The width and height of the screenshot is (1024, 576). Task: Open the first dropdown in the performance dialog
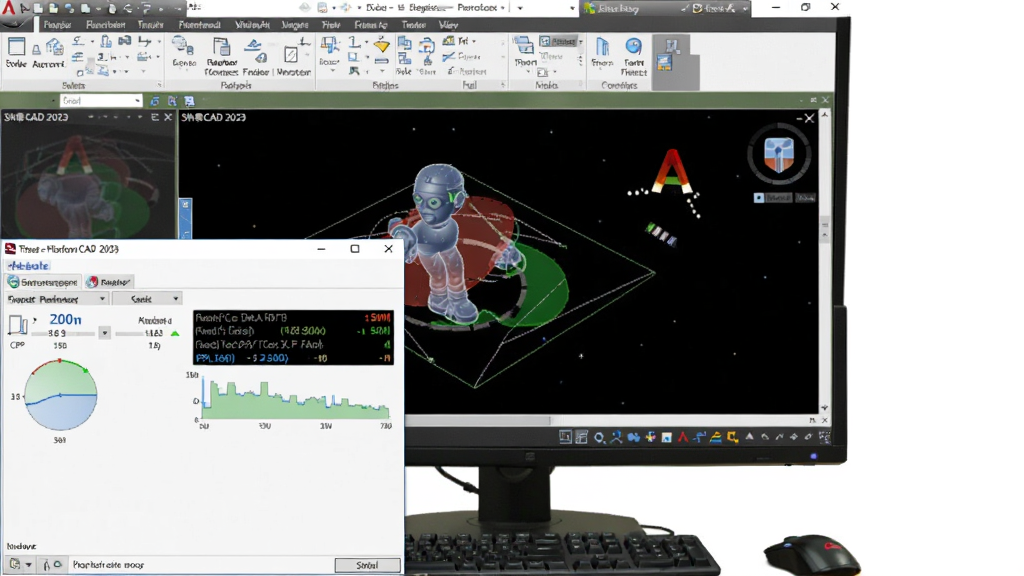[56, 299]
